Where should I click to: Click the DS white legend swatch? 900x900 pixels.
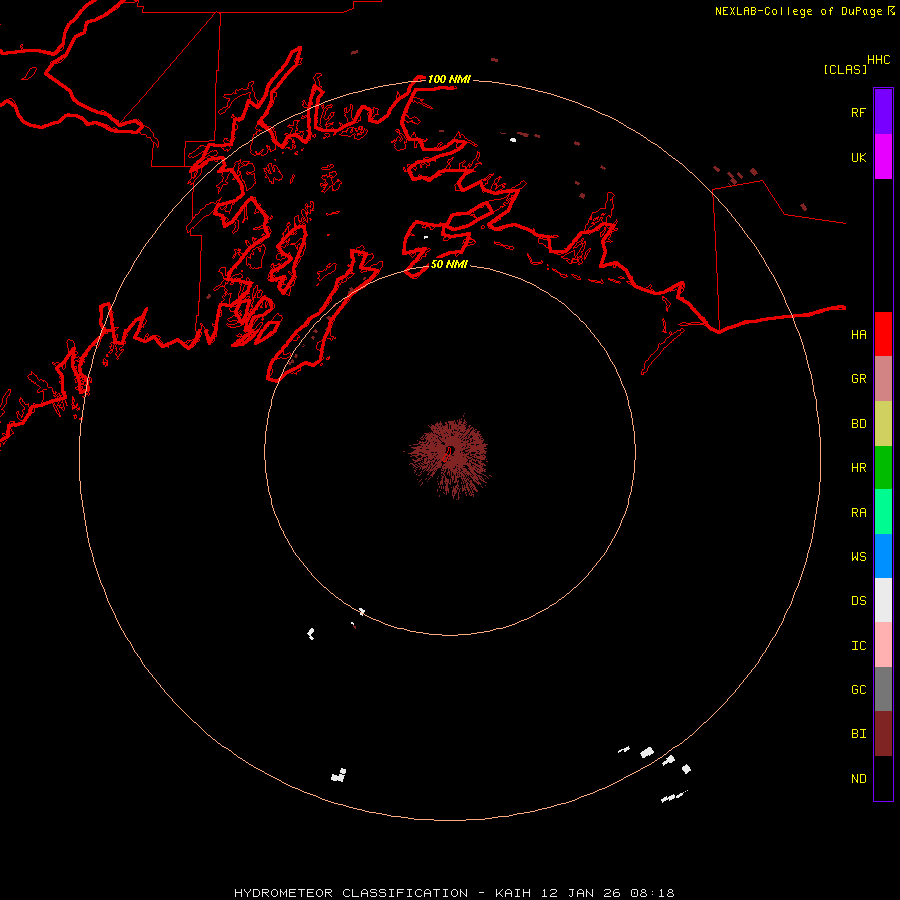pyautogui.click(x=883, y=600)
